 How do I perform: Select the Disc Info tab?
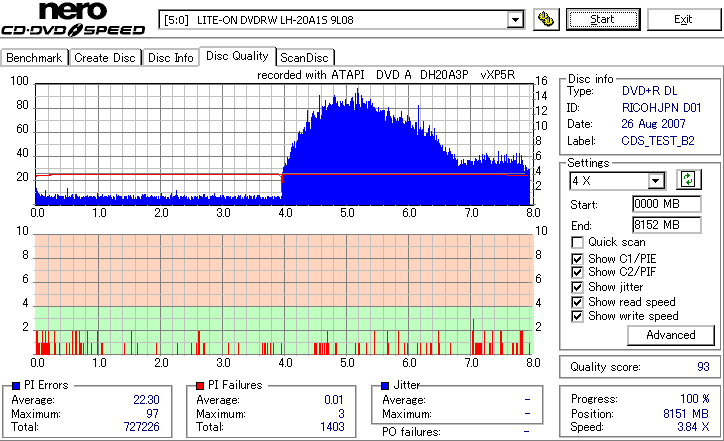tap(170, 58)
